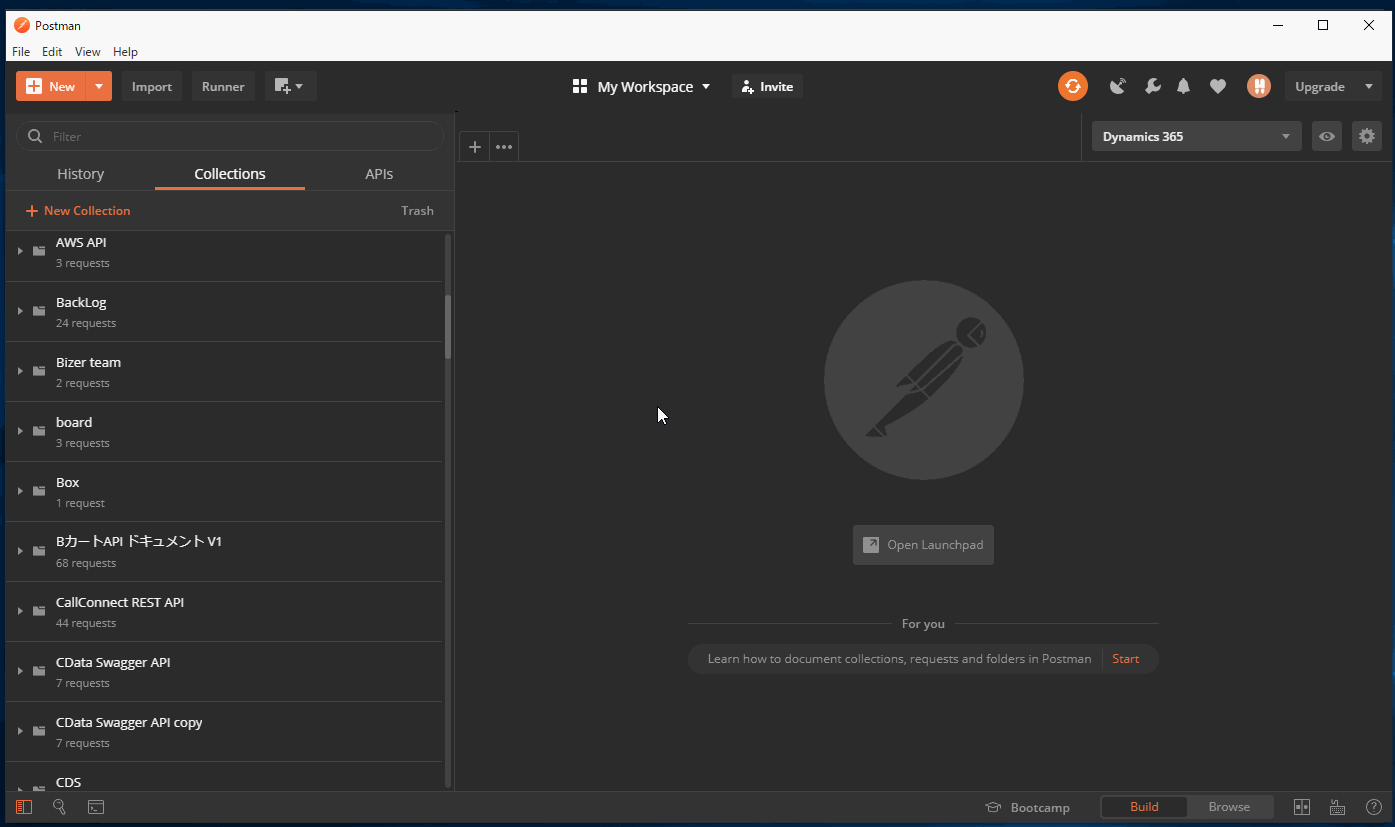This screenshot has width=1395, height=827.
Task: Open notifications bell icon
Action: 1183,86
